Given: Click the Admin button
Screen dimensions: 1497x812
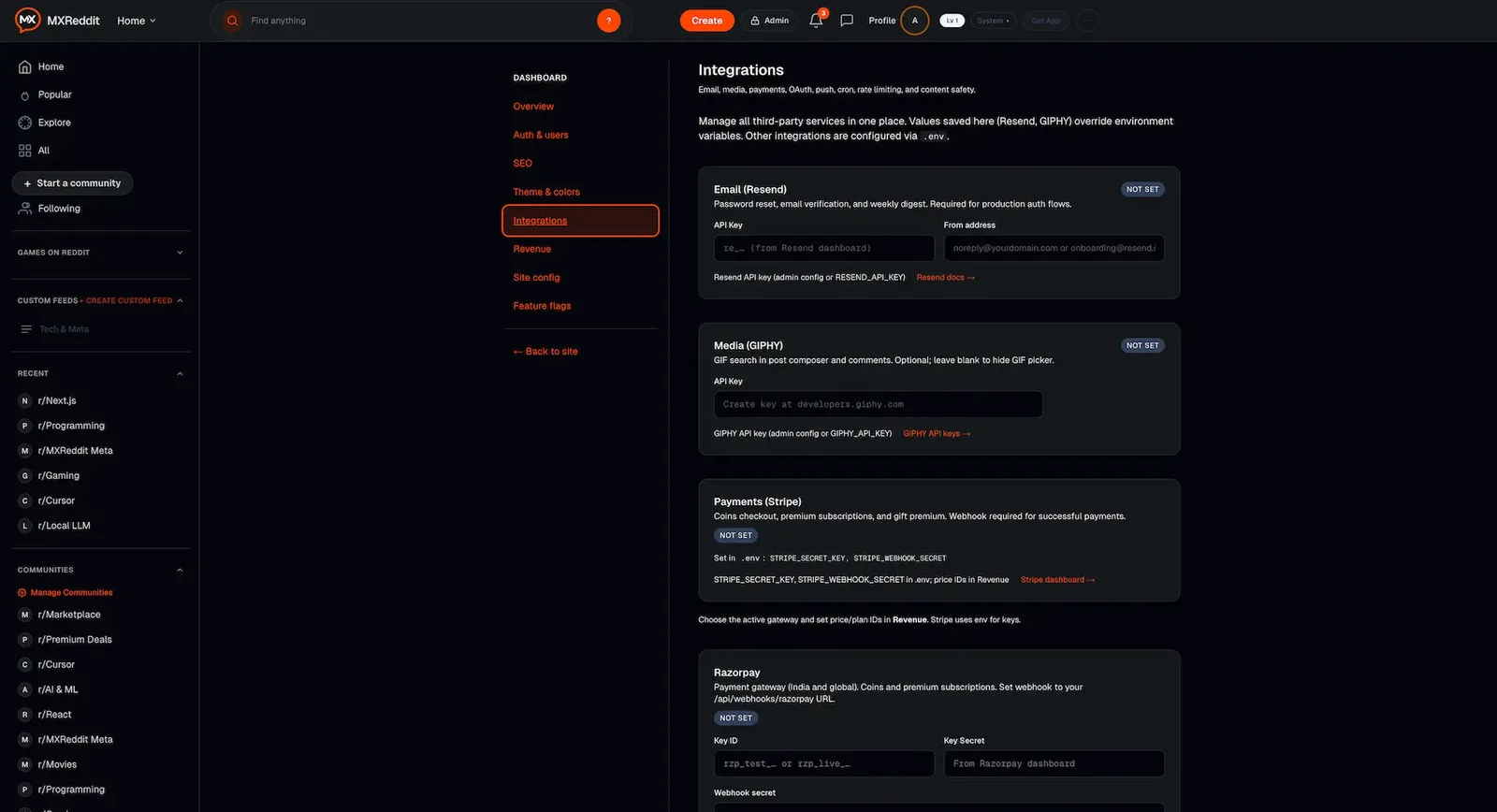Looking at the screenshot, I should (769, 21).
